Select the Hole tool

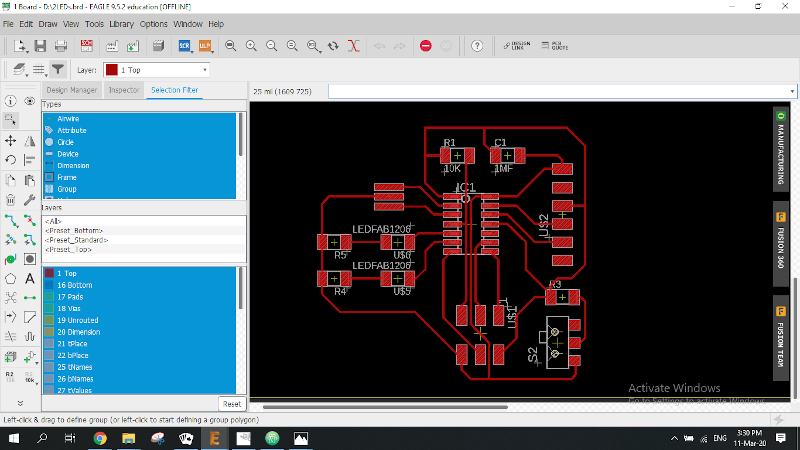point(30,259)
